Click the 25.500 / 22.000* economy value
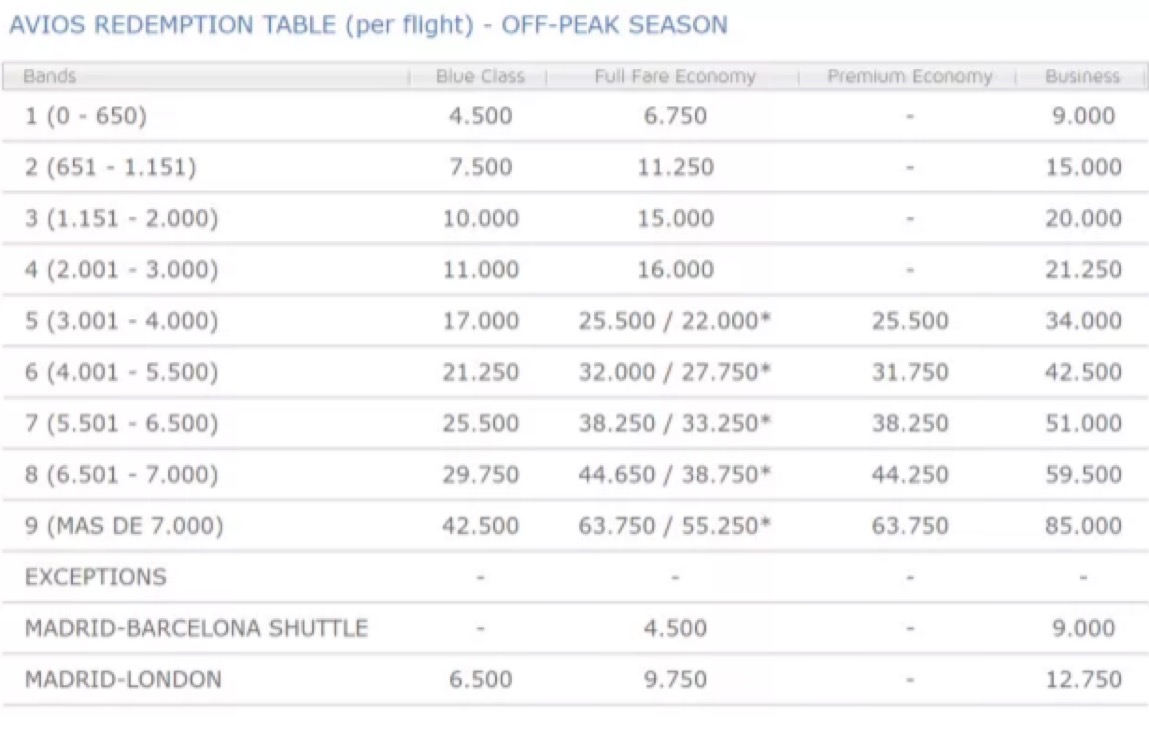 pyautogui.click(x=675, y=321)
